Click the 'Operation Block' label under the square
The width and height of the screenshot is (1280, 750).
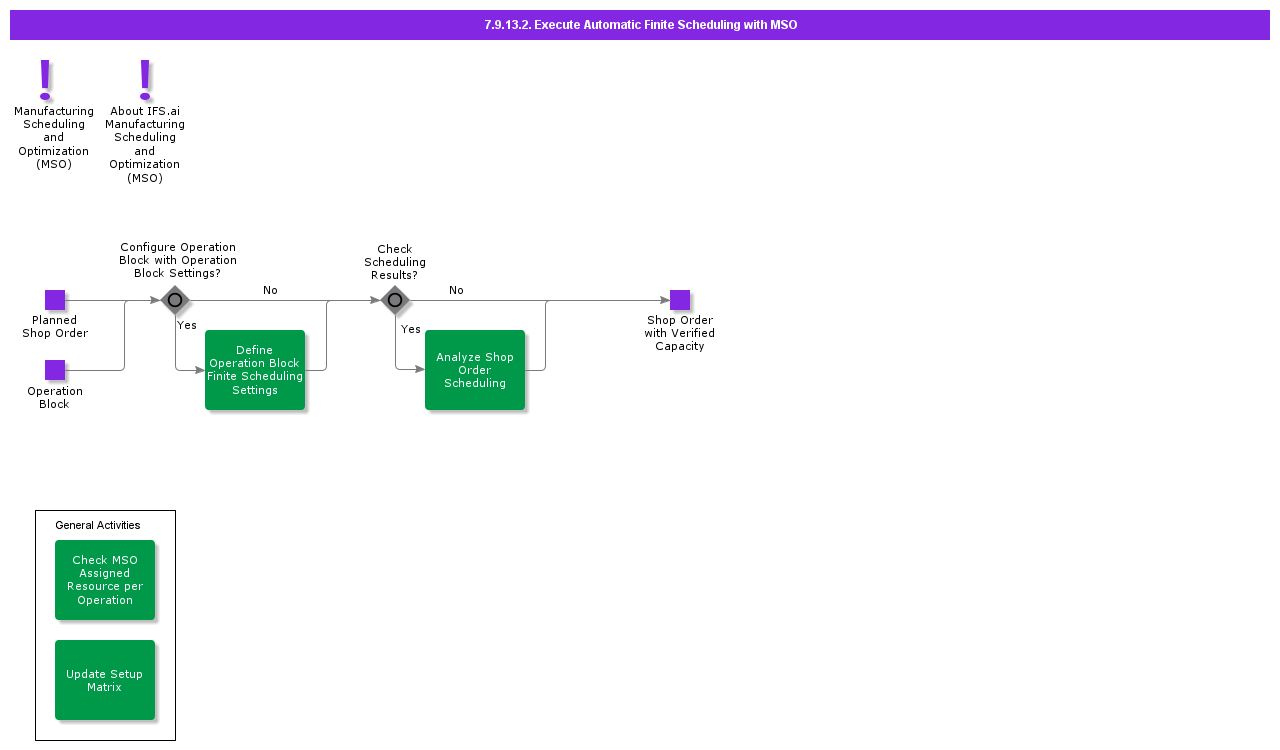click(x=55, y=398)
